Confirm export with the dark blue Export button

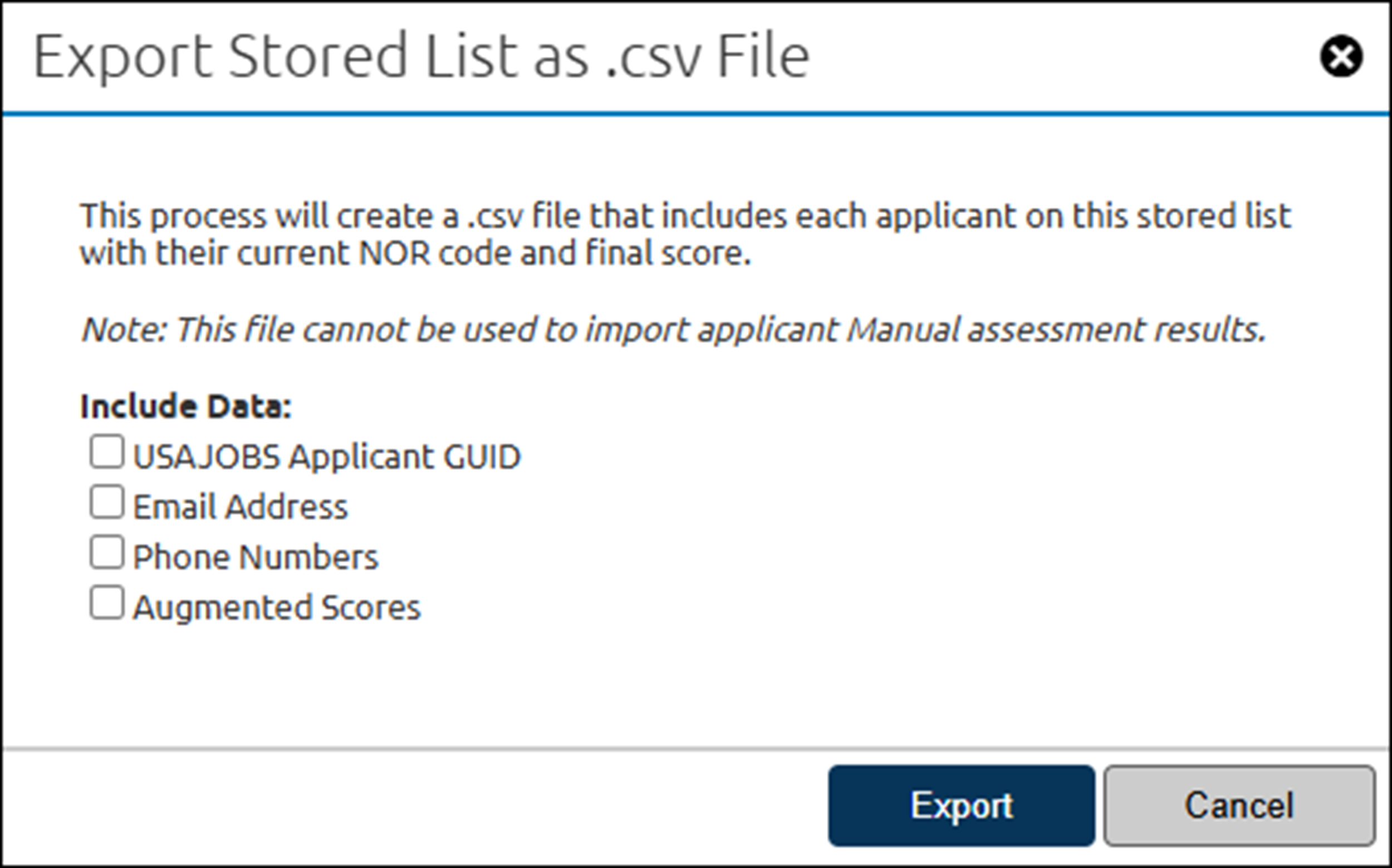pos(961,806)
